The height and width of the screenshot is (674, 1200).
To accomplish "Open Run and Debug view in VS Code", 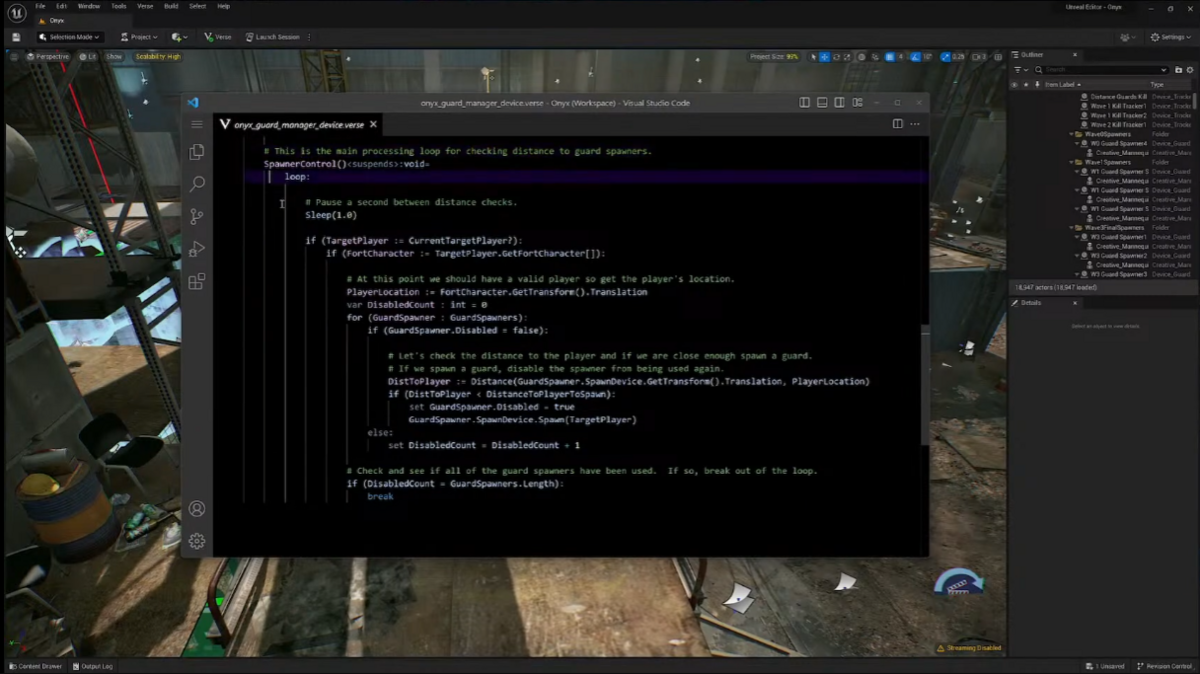I will (197, 249).
